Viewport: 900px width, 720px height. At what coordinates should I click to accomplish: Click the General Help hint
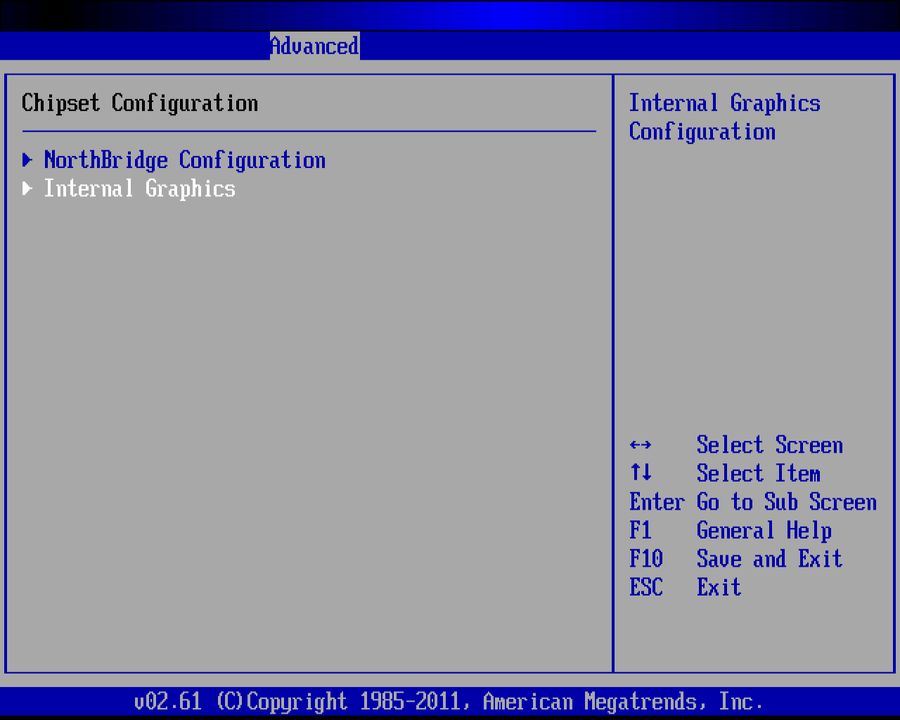click(x=764, y=531)
